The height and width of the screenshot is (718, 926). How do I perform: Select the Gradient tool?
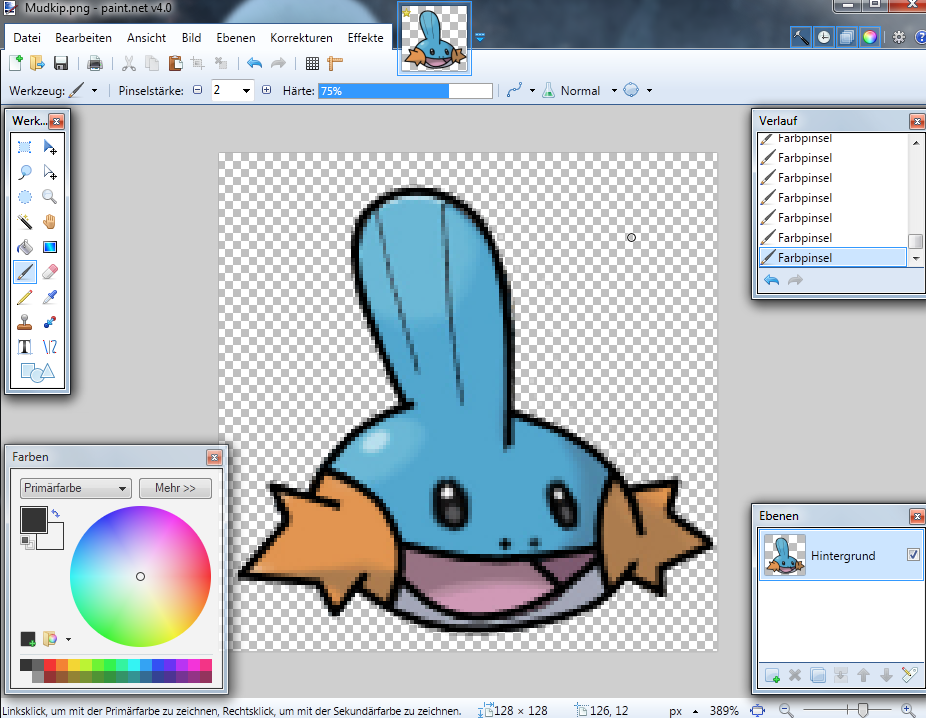pos(50,247)
